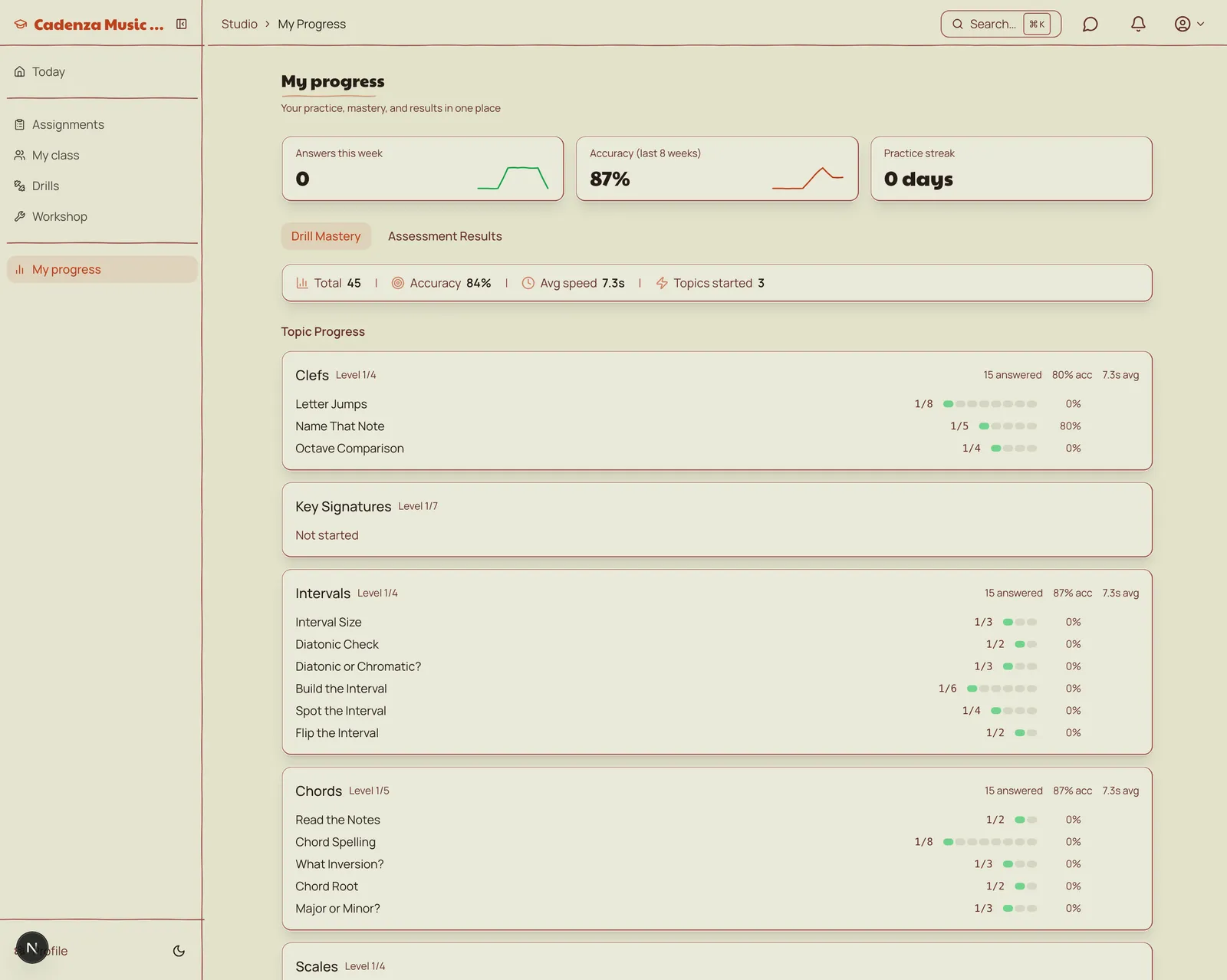
Task: Open the Flip the Interval drill
Action: (x=337, y=733)
